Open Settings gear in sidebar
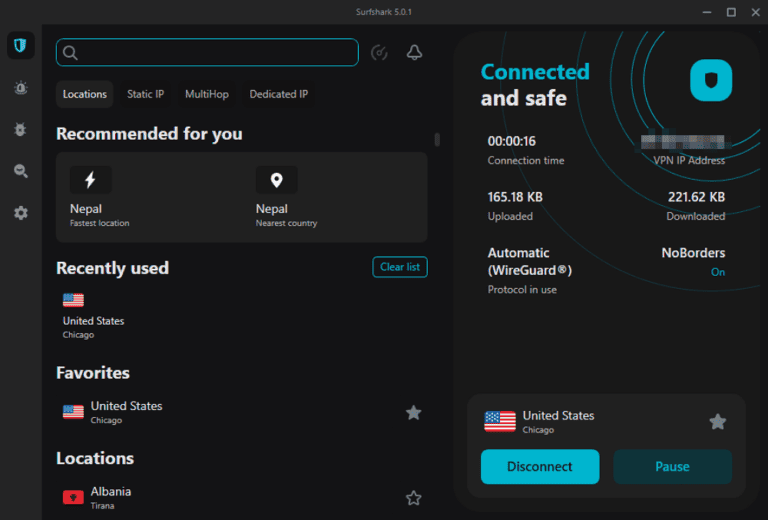768x520 pixels. coord(20,213)
